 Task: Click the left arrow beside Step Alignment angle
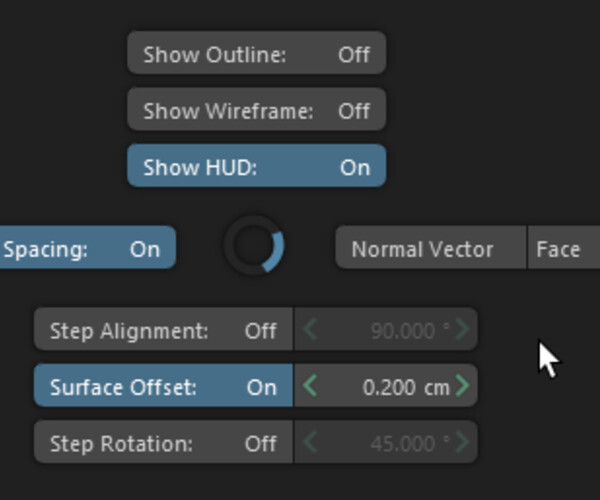click(310, 330)
